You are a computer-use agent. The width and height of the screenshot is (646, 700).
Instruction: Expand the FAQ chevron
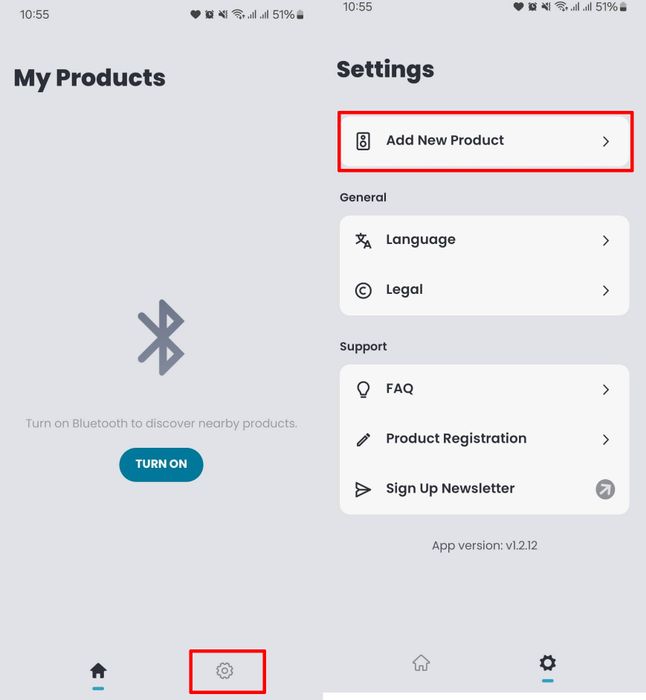coord(605,390)
